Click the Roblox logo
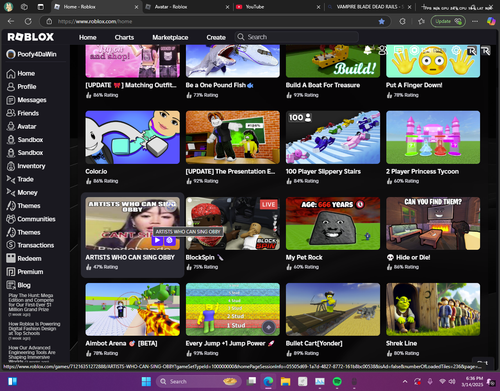This screenshot has height=391, width=500. click(31, 37)
